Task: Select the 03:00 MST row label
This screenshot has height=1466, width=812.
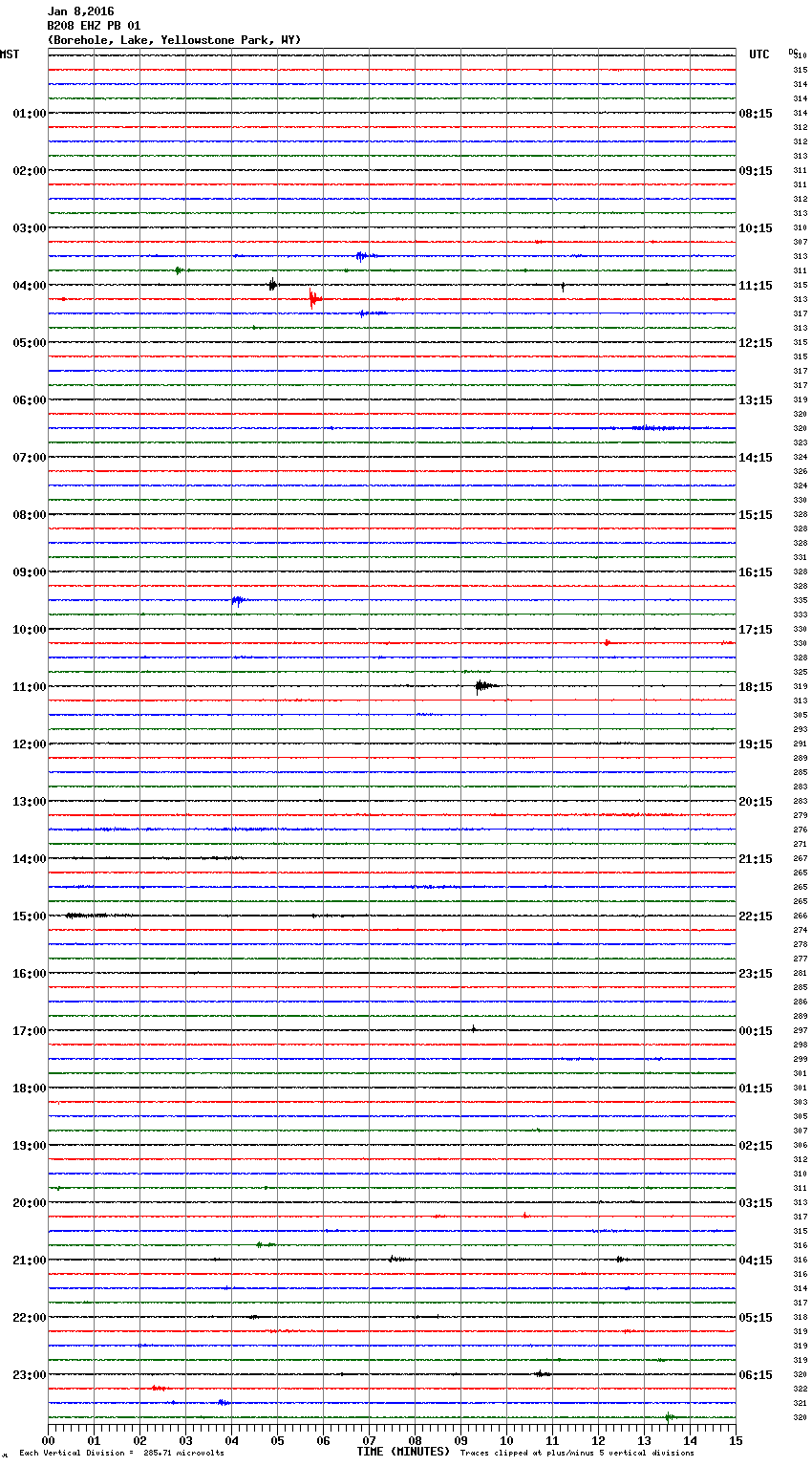Action: tap(30, 228)
